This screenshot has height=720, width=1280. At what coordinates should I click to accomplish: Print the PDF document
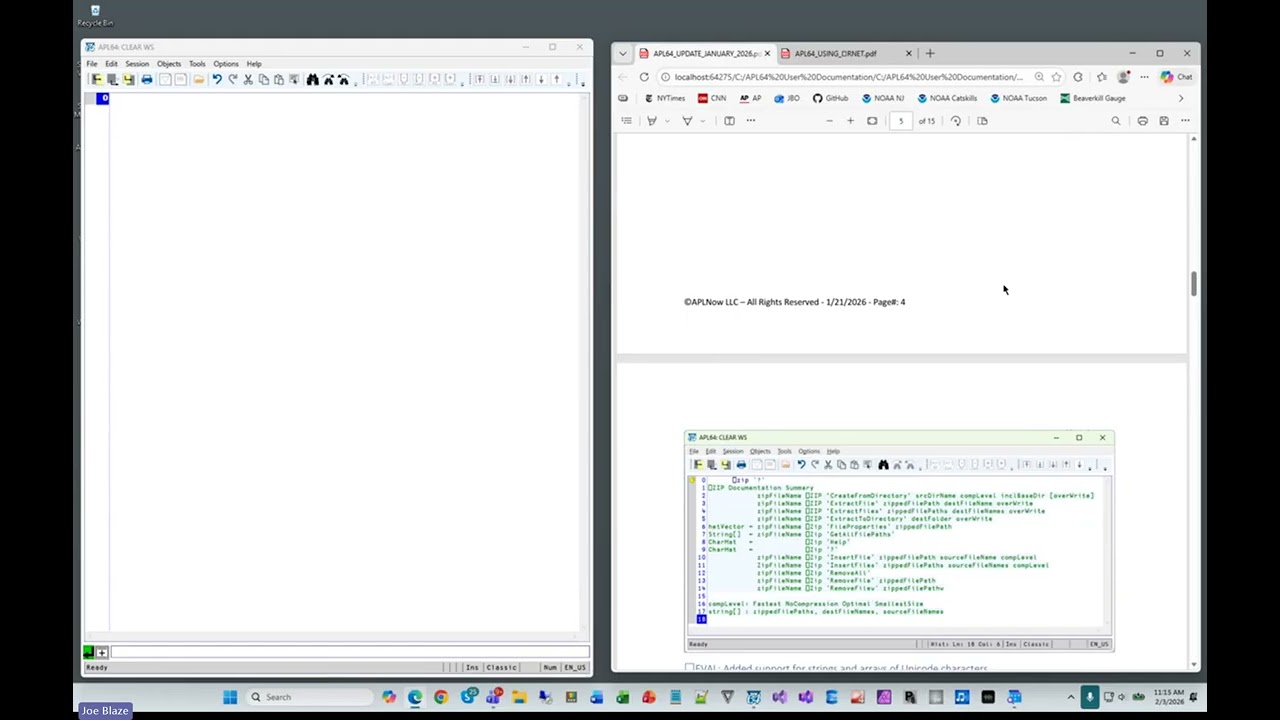tap(1142, 121)
